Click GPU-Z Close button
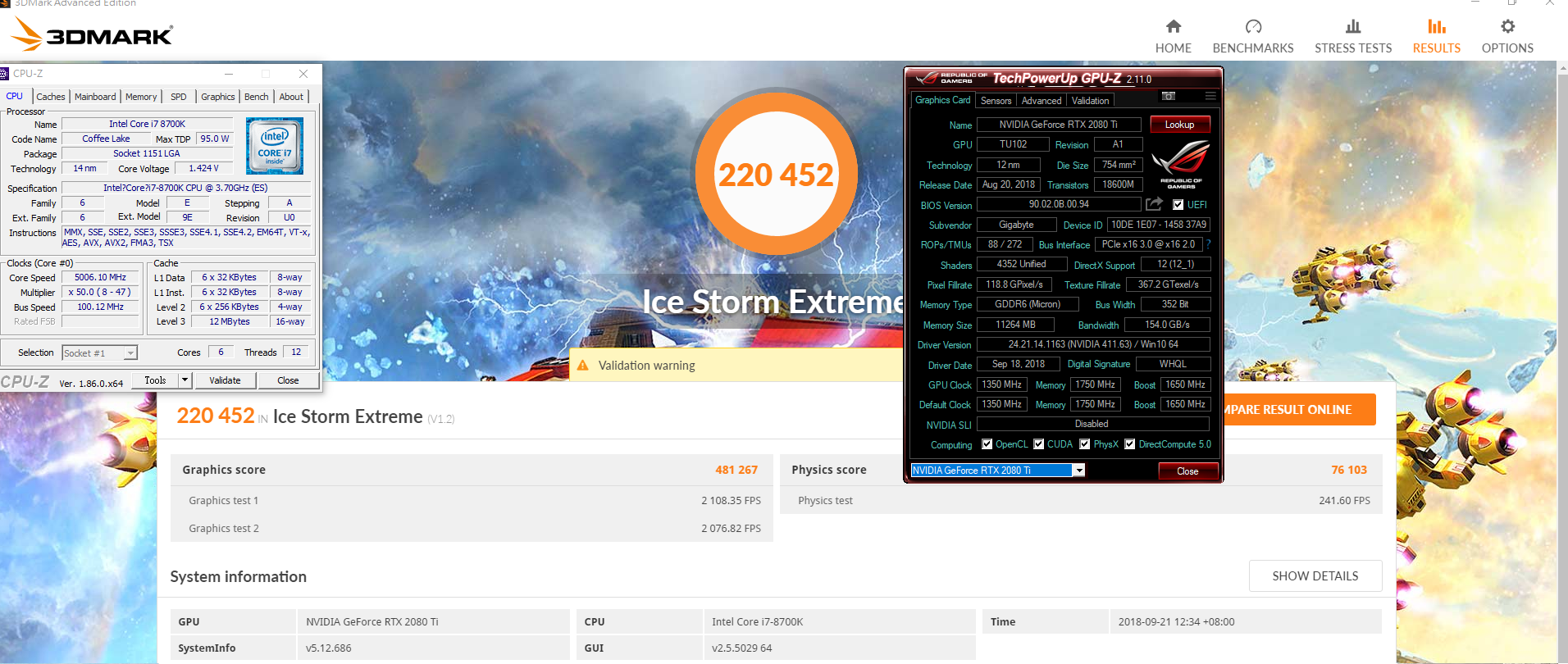This screenshot has height=664, width=1568. point(1187,471)
